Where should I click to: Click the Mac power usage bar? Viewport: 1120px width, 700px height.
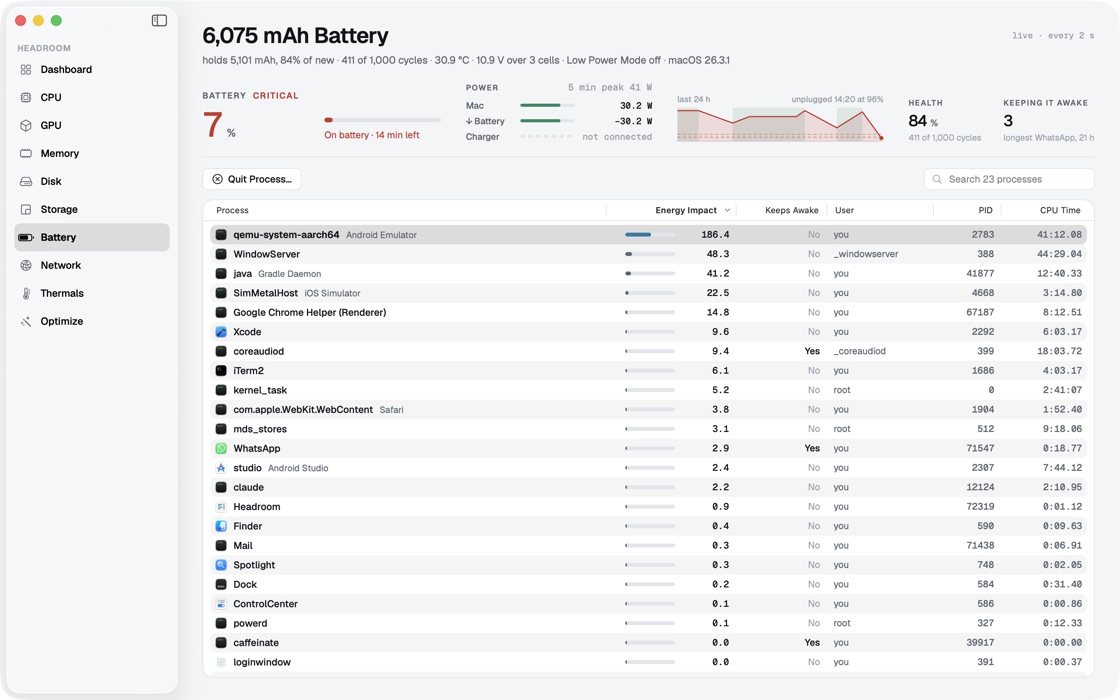tap(547, 106)
